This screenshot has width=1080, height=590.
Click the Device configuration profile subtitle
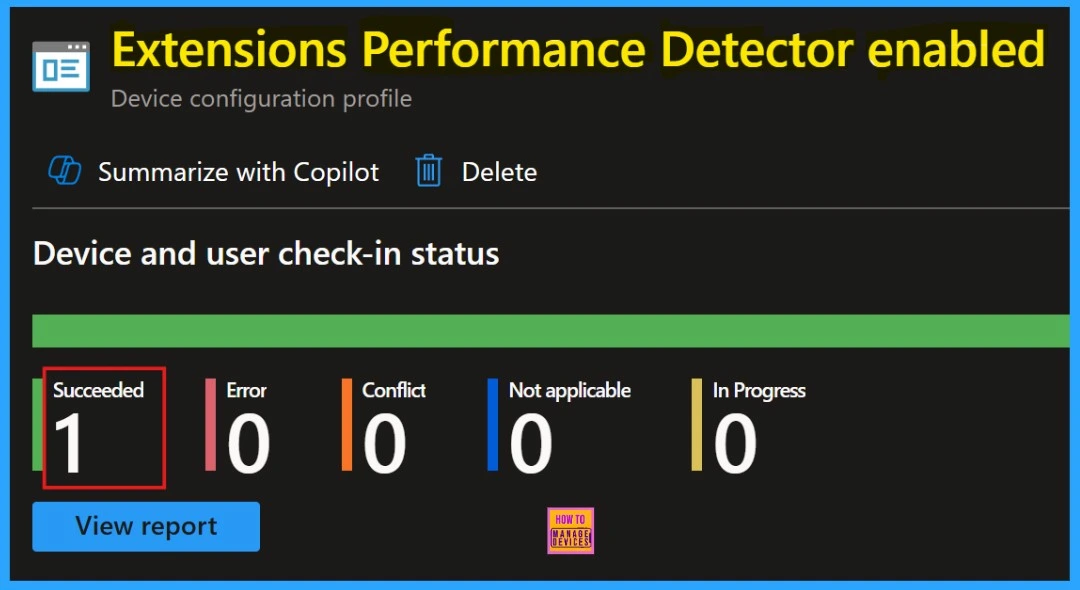[261, 99]
